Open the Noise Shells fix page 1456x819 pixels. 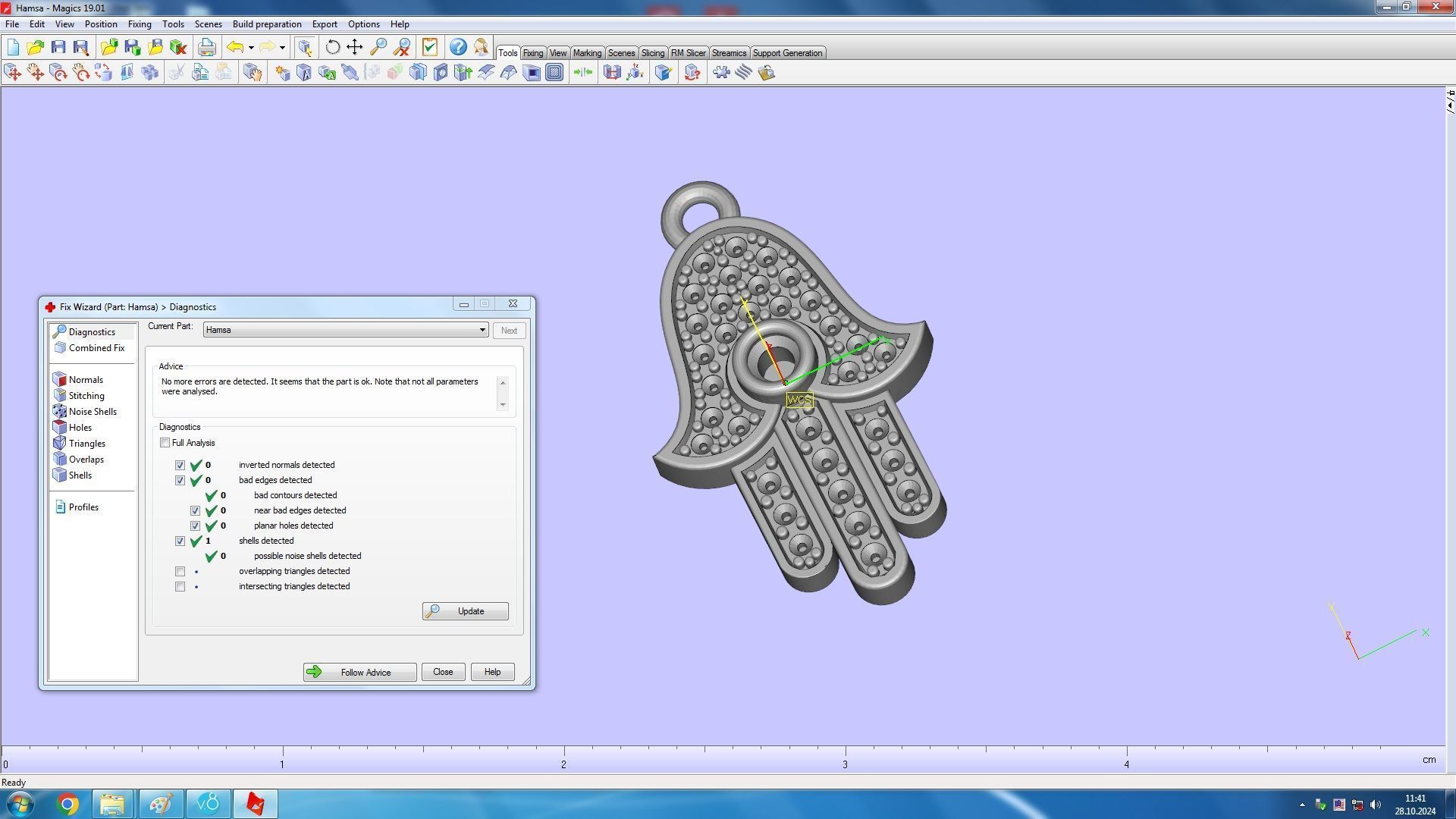coord(92,412)
